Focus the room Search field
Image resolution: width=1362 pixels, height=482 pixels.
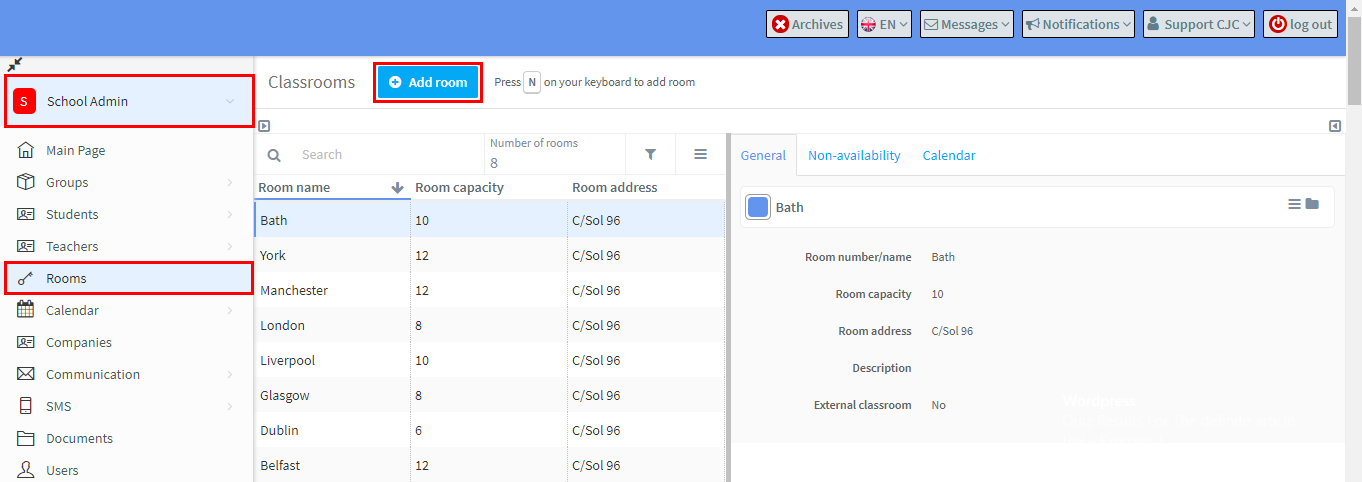pyautogui.click(x=388, y=154)
